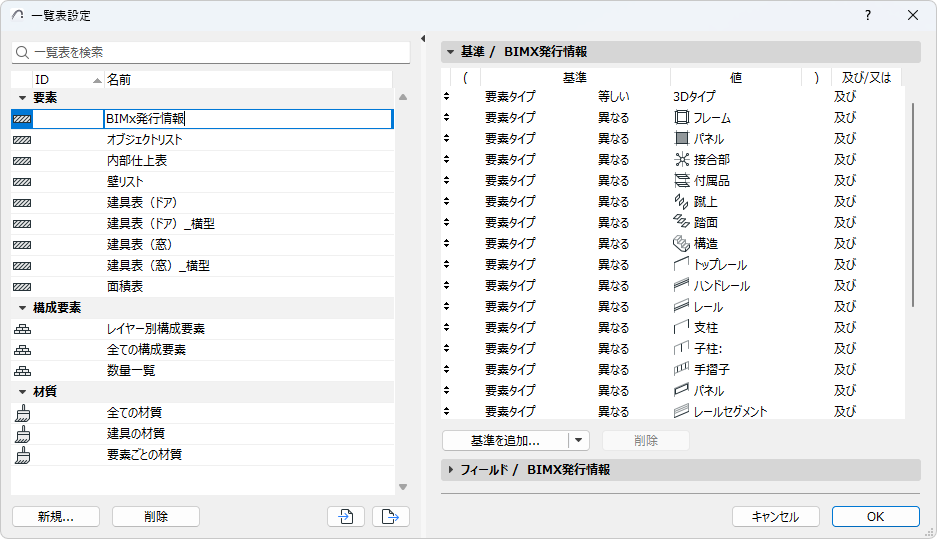Click the 新規... button
This screenshot has height=539, width=937.
55,516
